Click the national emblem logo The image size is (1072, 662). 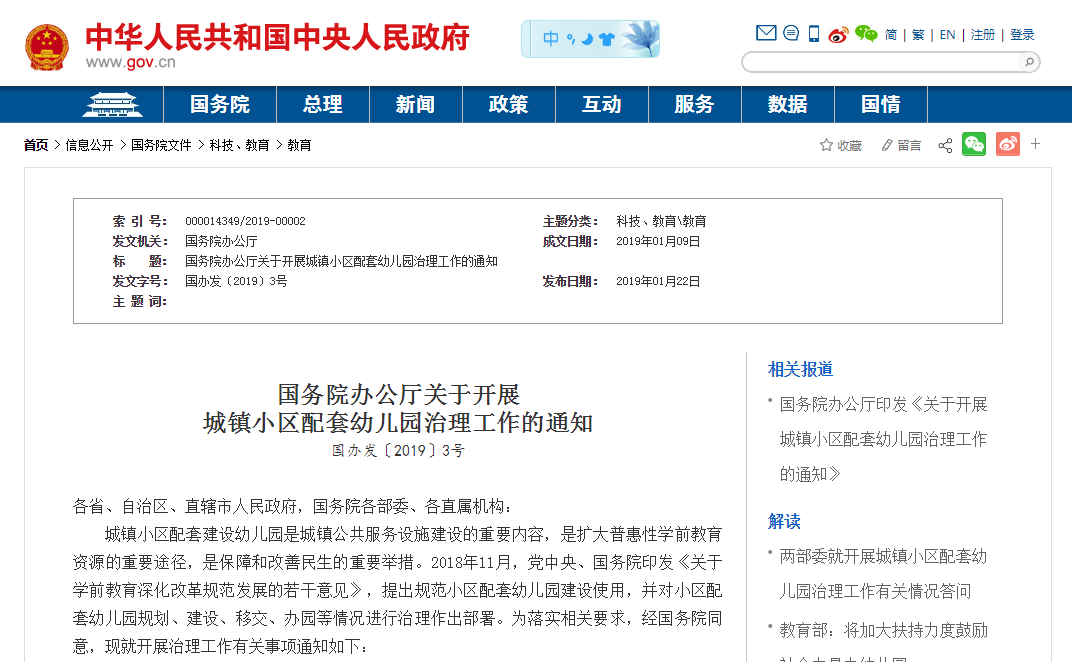point(47,47)
